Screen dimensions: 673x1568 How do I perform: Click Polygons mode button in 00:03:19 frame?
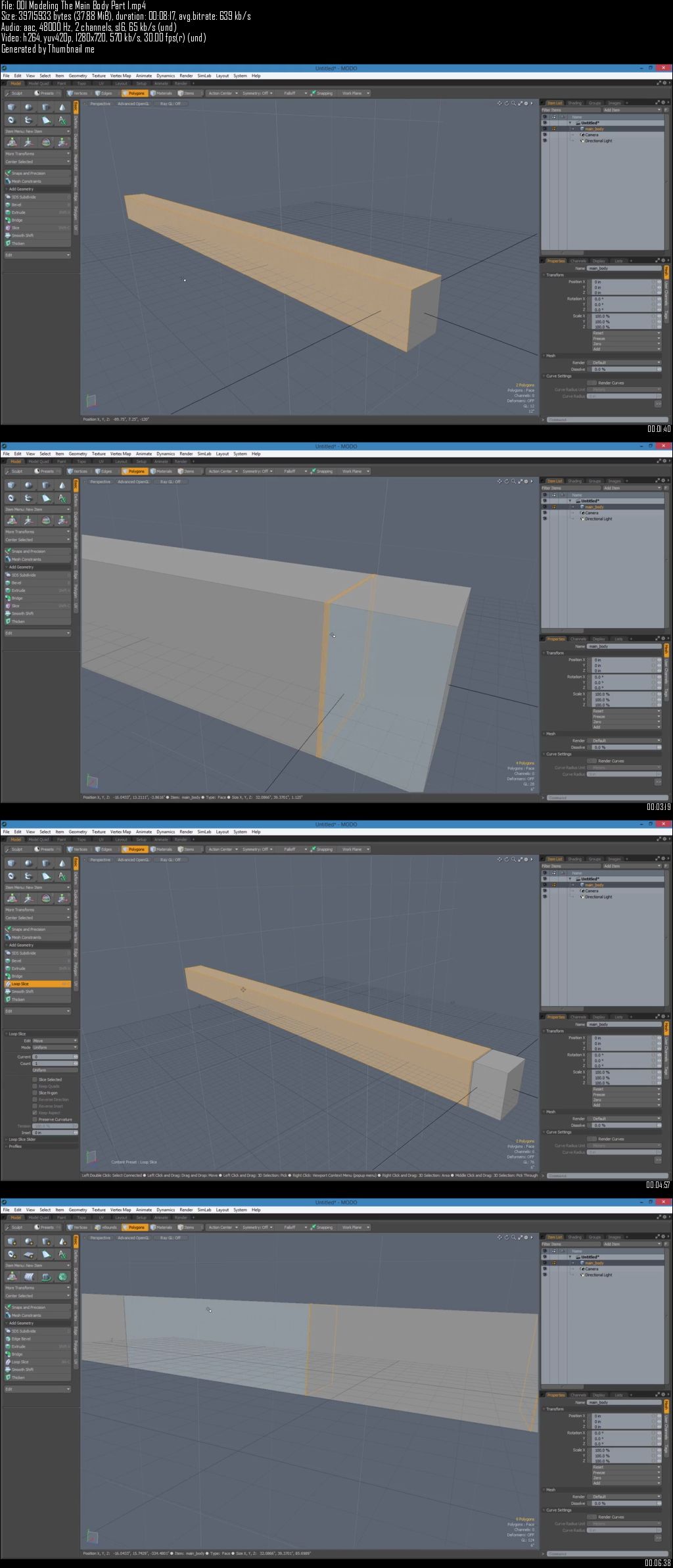tap(135, 471)
